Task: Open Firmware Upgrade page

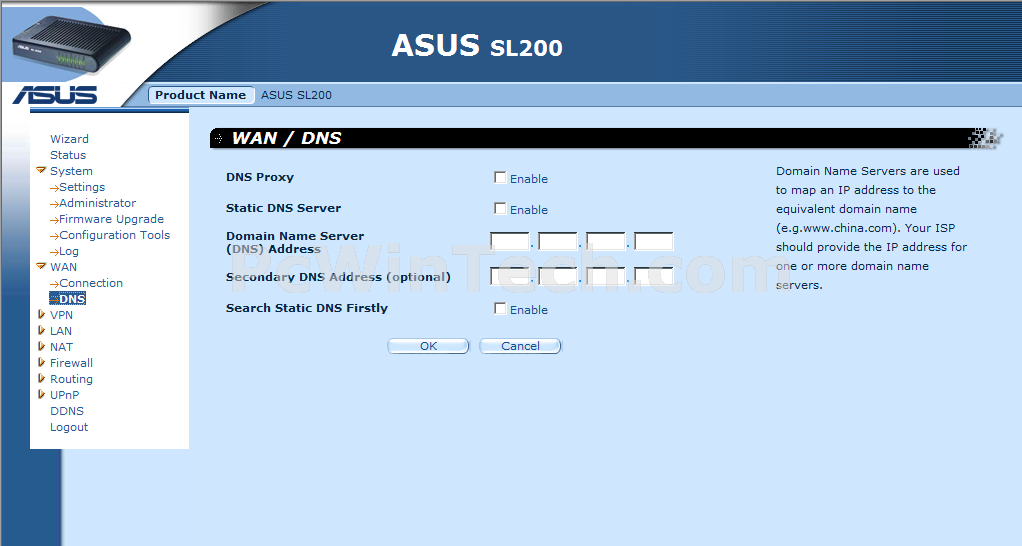Action: [x=111, y=219]
